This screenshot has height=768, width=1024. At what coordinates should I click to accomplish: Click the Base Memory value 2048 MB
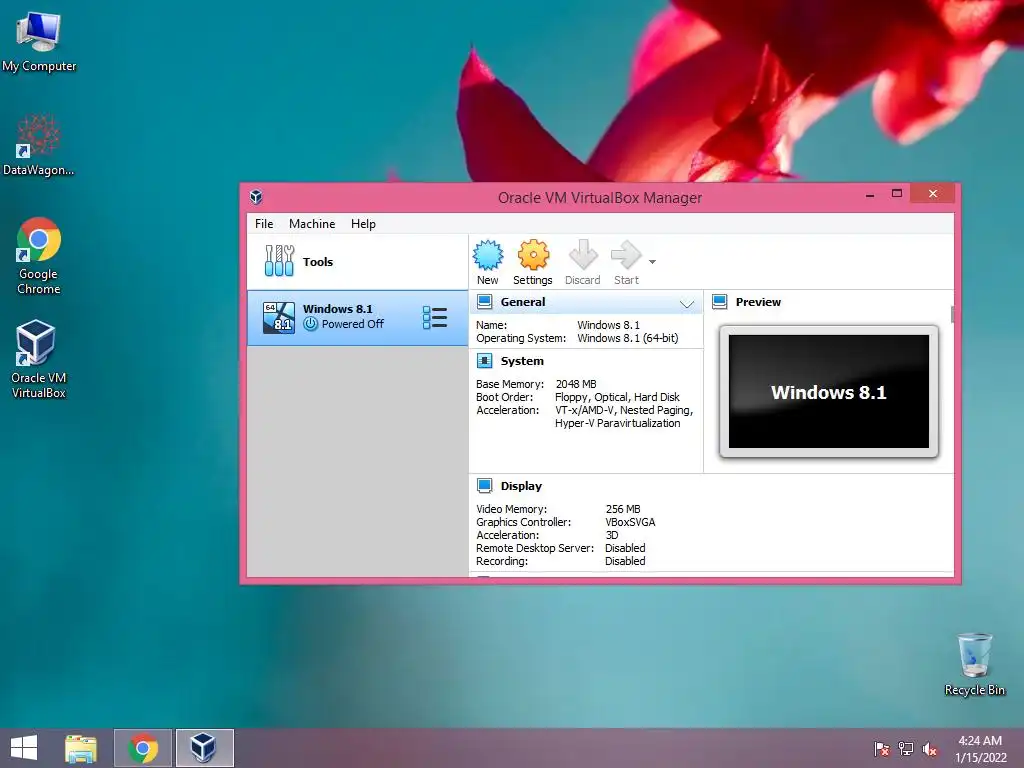pyautogui.click(x=575, y=384)
